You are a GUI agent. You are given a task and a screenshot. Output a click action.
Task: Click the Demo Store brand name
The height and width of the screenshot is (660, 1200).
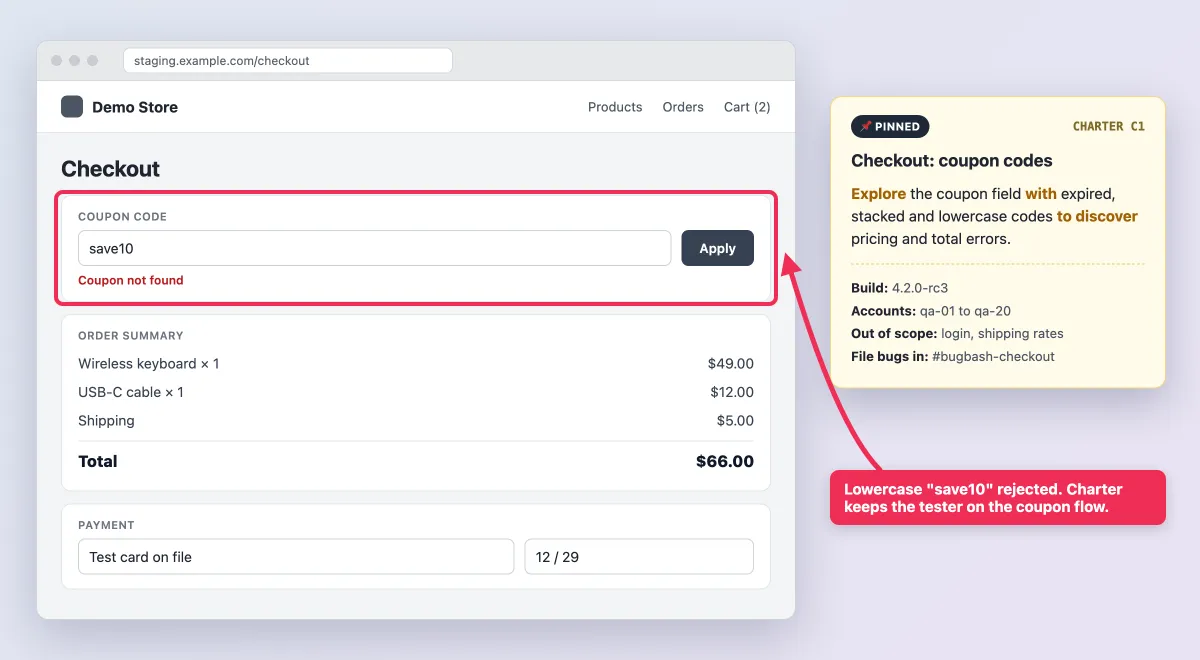pos(135,107)
